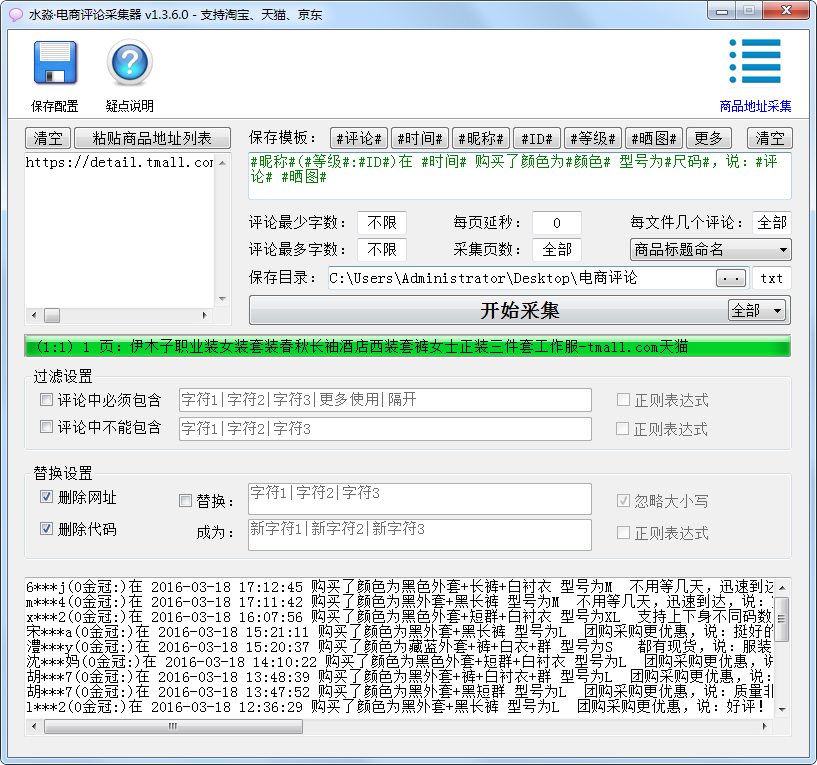Click the 更多 template tags button
Viewport: 817px width, 765px height.
pos(708,138)
